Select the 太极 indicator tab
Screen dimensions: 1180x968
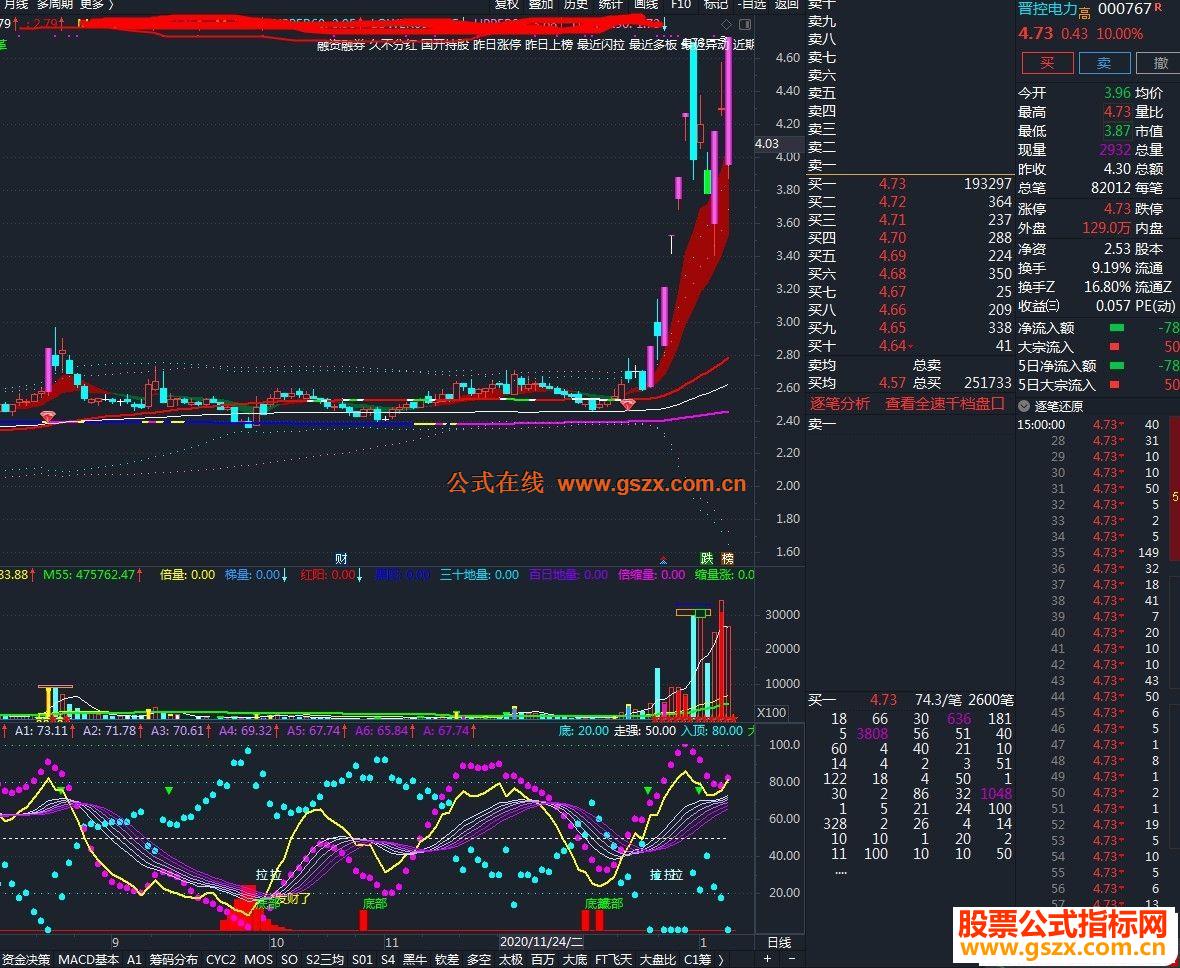tap(511, 960)
